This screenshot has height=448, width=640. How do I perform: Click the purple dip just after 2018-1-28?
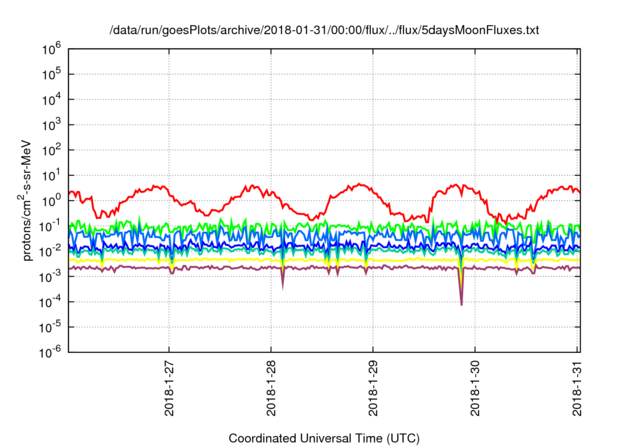tap(282, 279)
